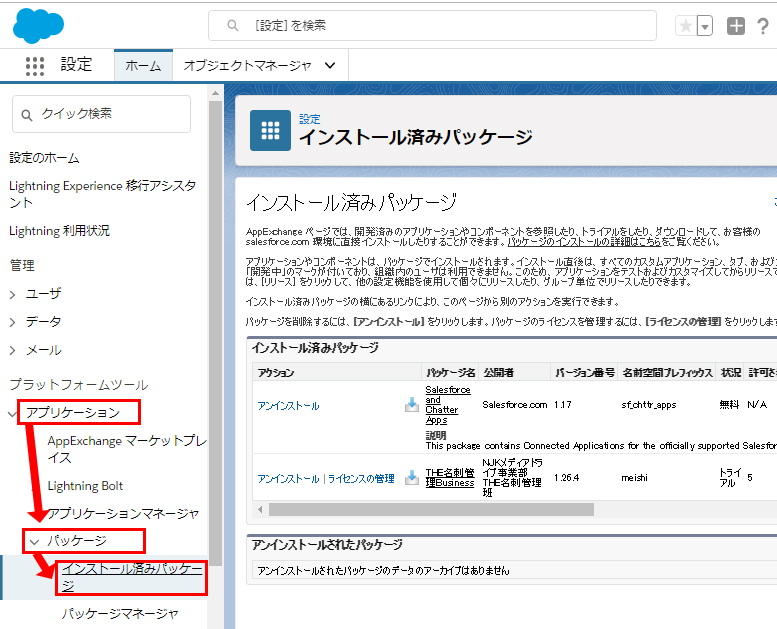Viewport: 777px width, 629px height.
Task: Open パッケージマネージャ sidebar item
Action: 119,614
